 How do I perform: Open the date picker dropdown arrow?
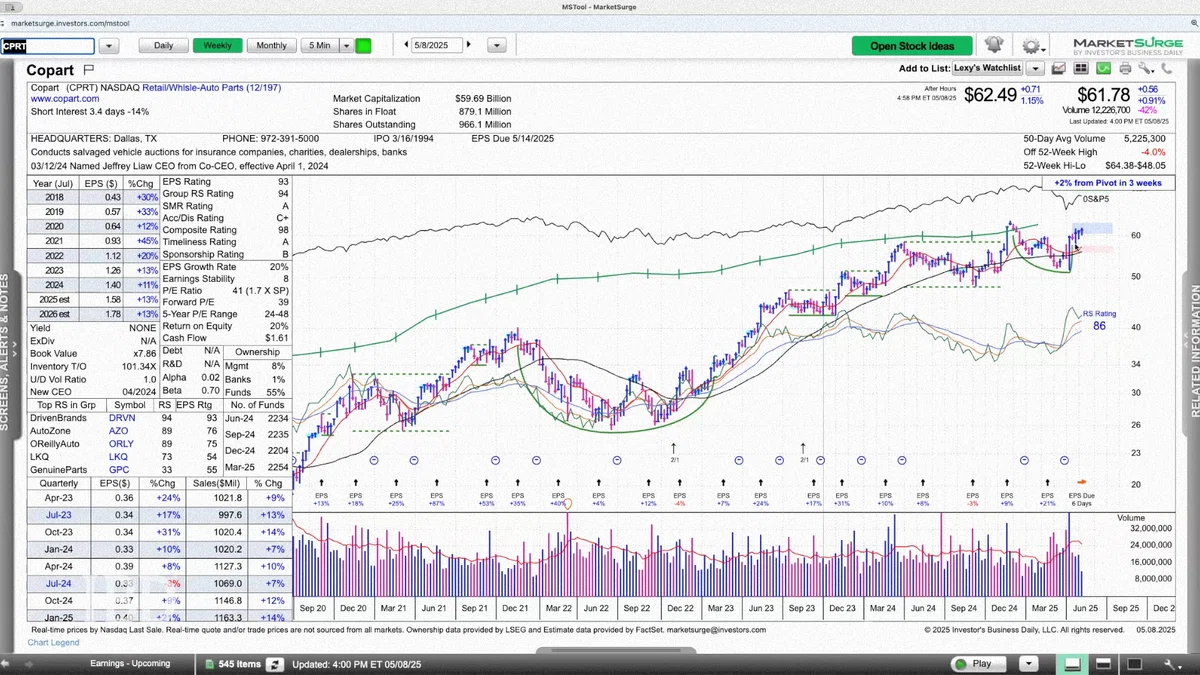point(497,45)
